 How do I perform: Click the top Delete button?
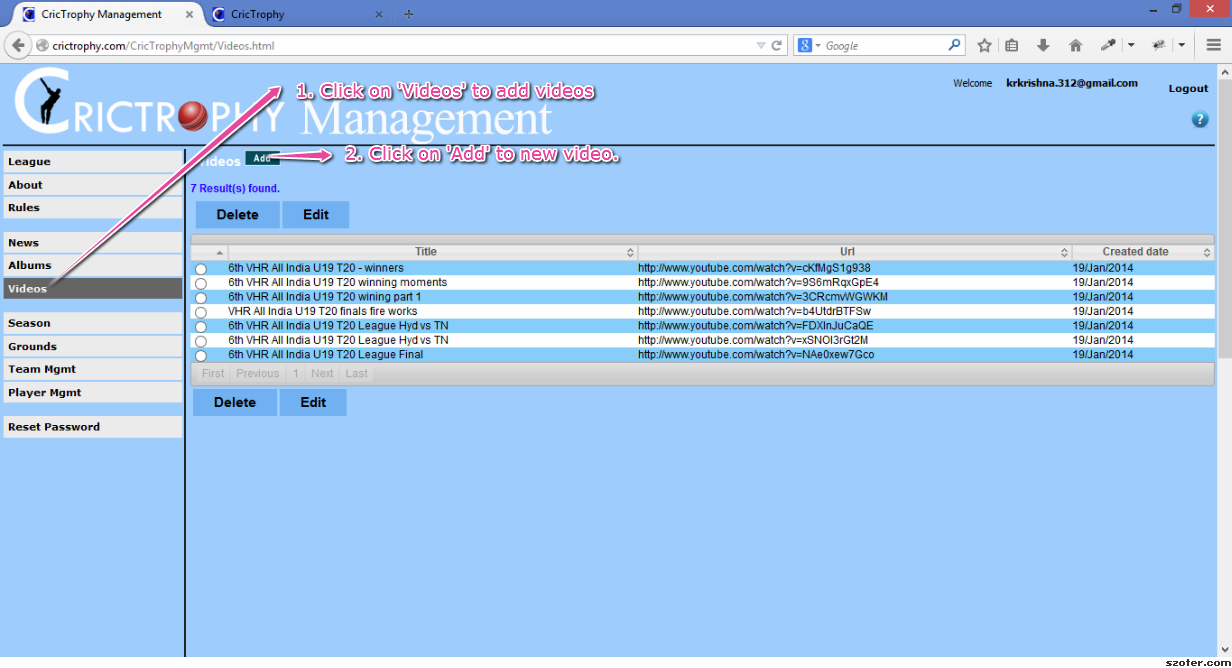237,215
